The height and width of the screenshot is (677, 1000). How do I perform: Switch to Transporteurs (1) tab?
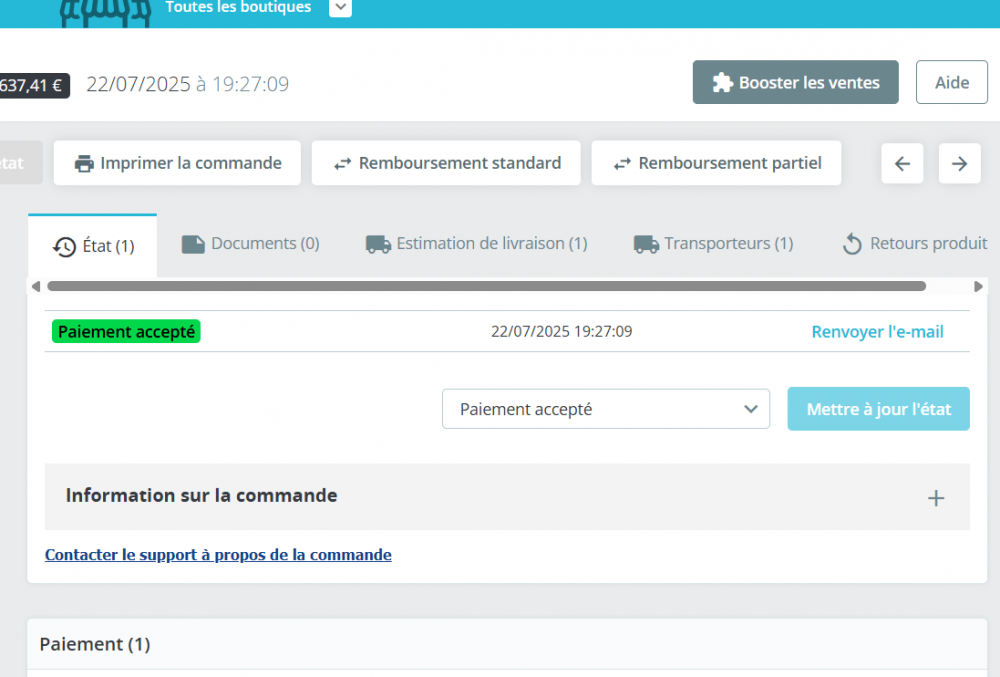tap(713, 244)
